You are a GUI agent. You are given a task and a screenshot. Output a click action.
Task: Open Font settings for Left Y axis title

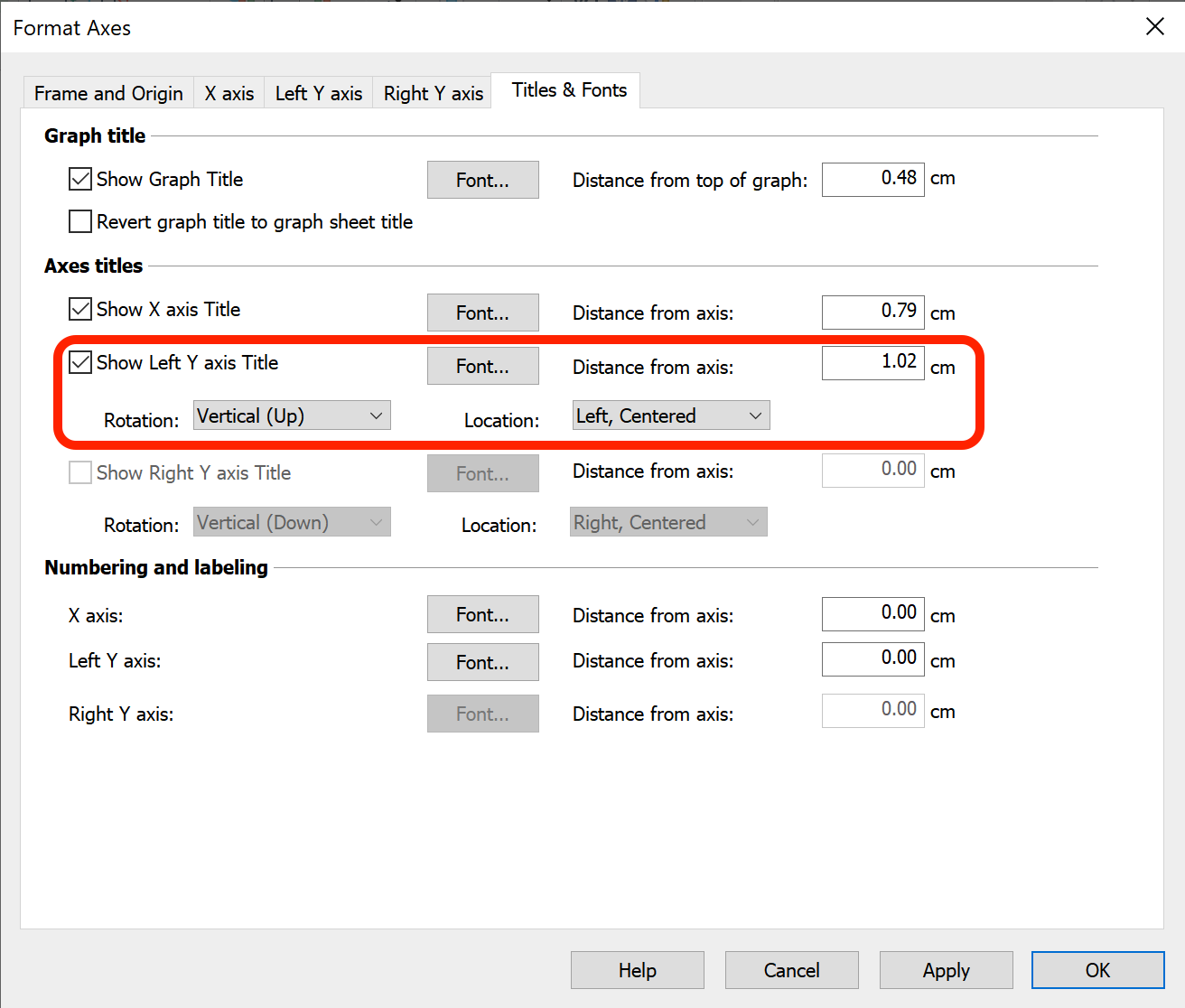click(482, 366)
